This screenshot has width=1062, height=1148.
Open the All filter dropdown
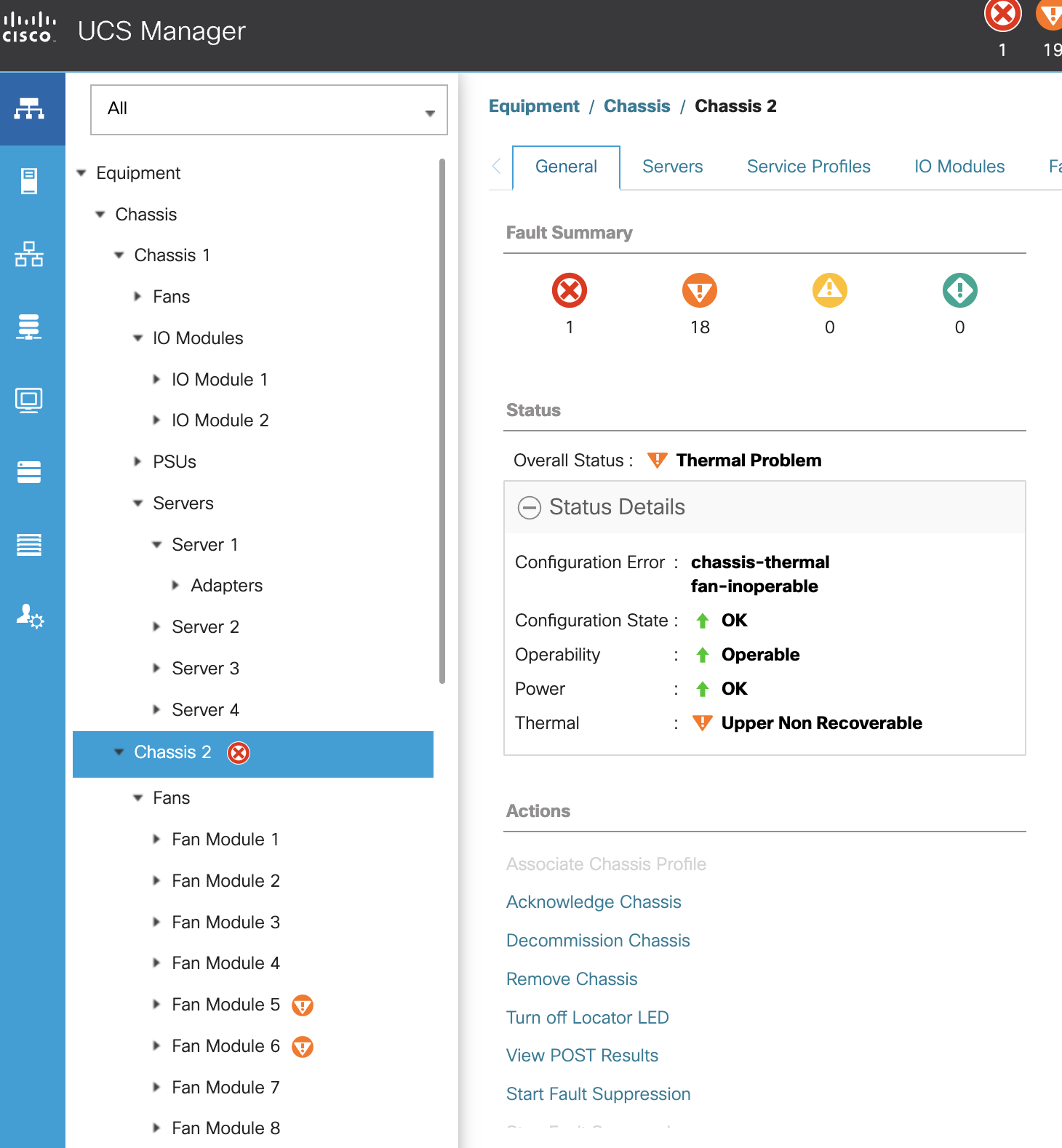(x=268, y=110)
